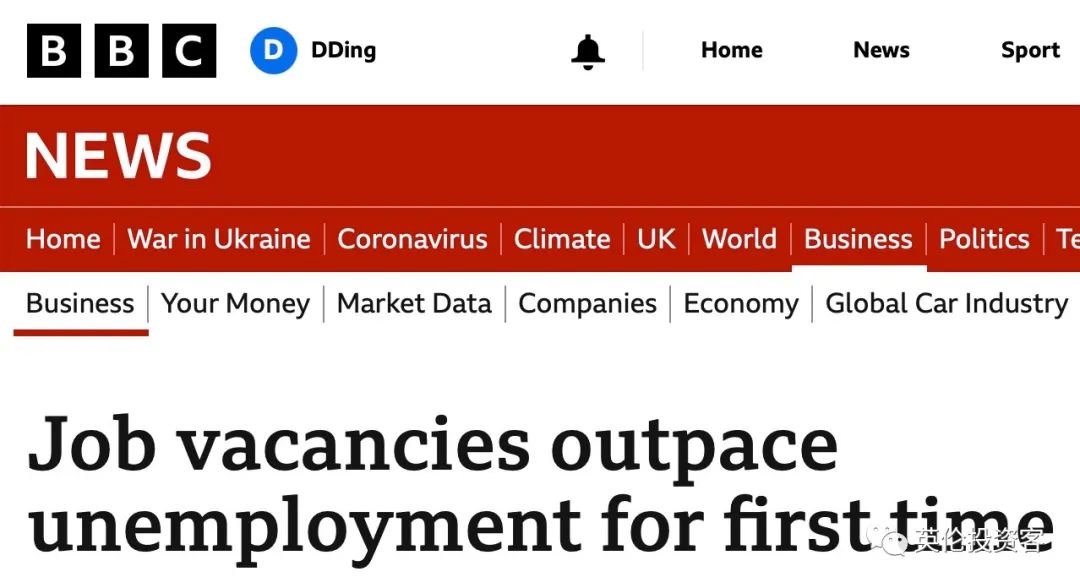Select the Business tab in red bar
This screenshot has height=588, width=1080.
point(858,239)
